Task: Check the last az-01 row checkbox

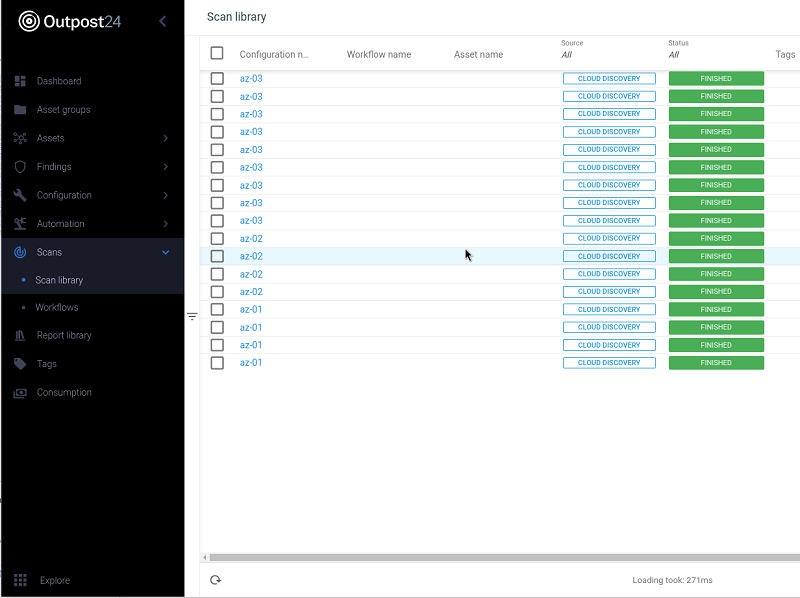Action: (217, 363)
